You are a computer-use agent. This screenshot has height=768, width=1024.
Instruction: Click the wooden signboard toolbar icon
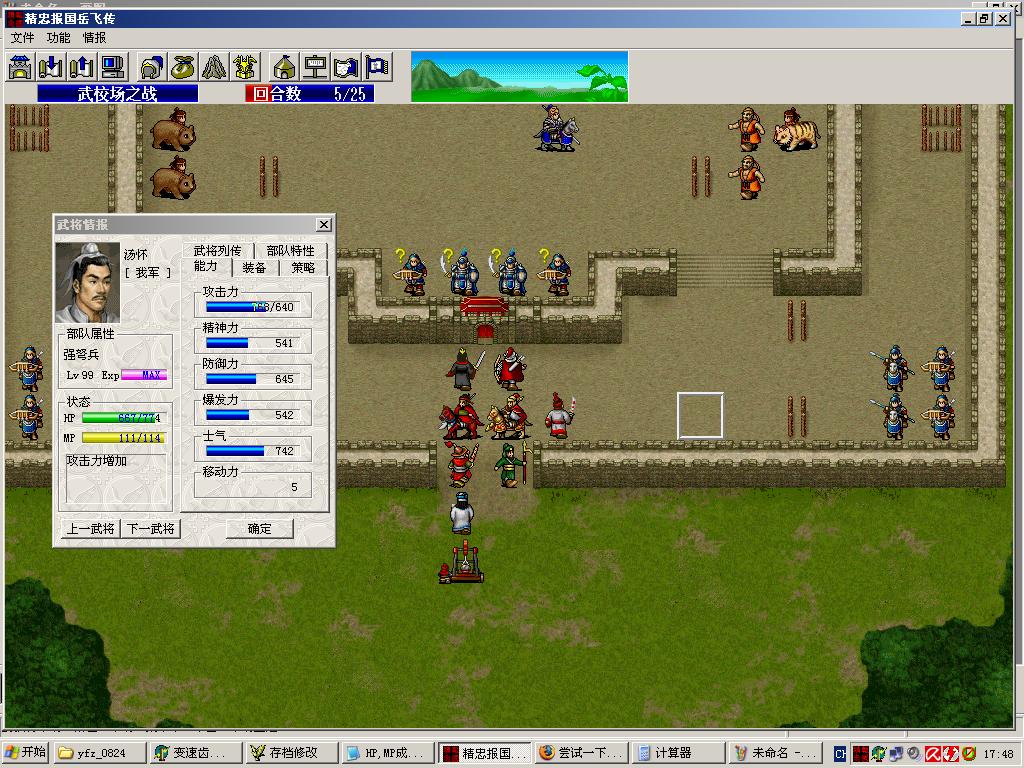pos(315,67)
